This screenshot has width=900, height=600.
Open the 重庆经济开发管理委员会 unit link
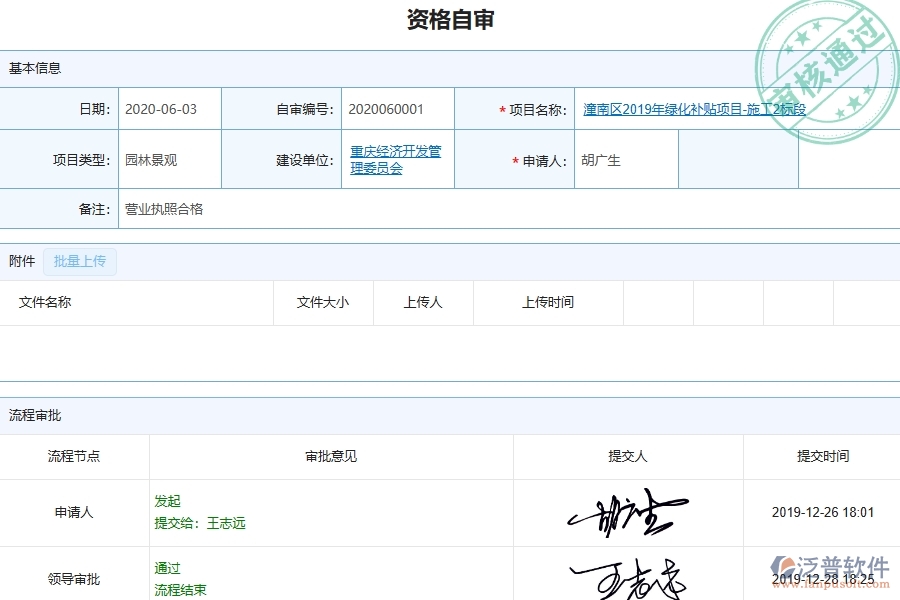coord(397,160)
